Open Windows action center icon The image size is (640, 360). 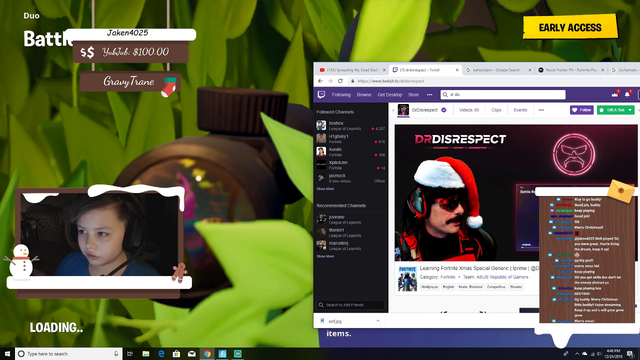pos(630,353)
